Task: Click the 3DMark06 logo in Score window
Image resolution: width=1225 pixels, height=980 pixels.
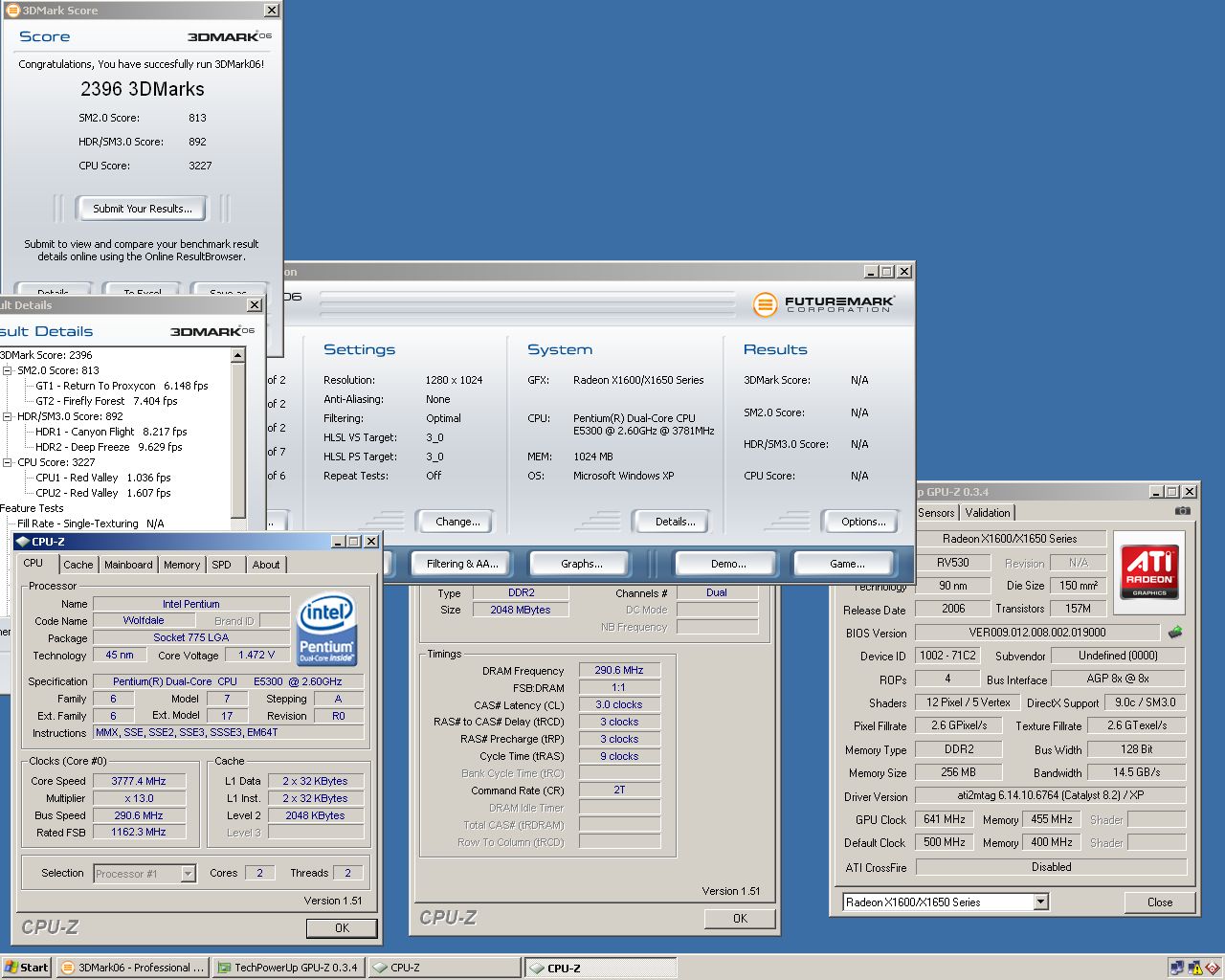Action: tap(229, 36)
